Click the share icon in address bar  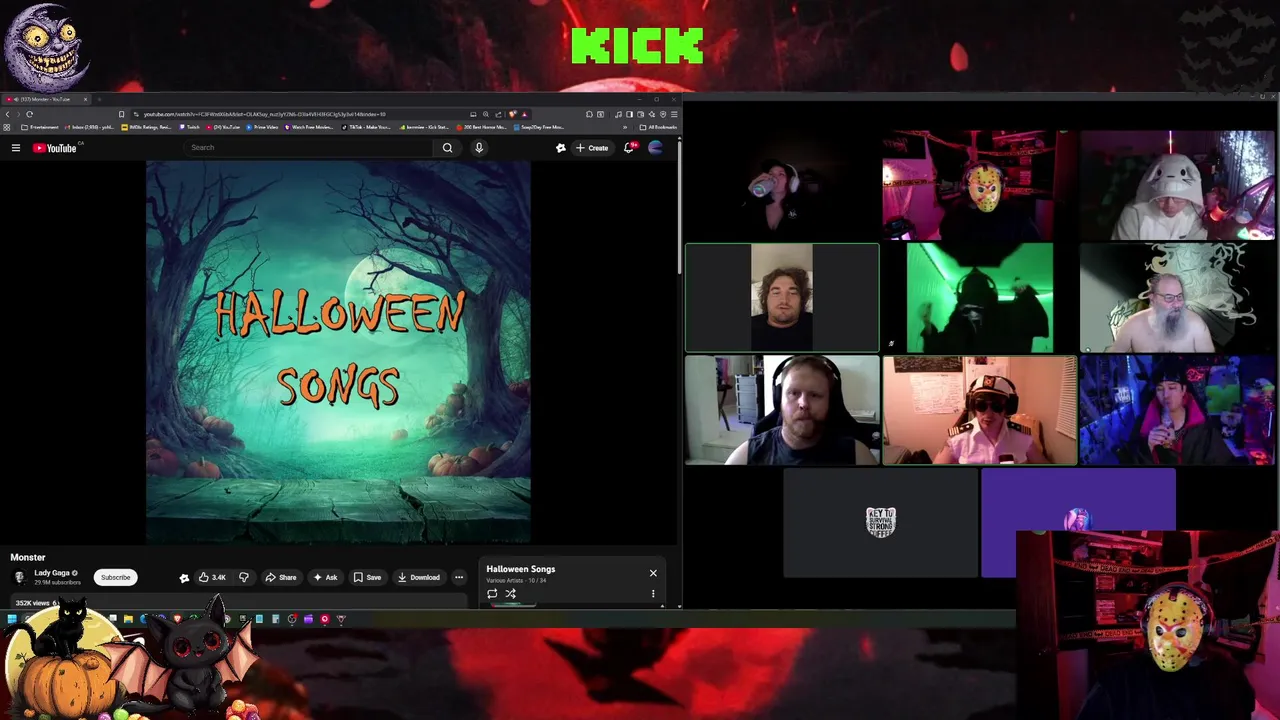click(498, 114)
